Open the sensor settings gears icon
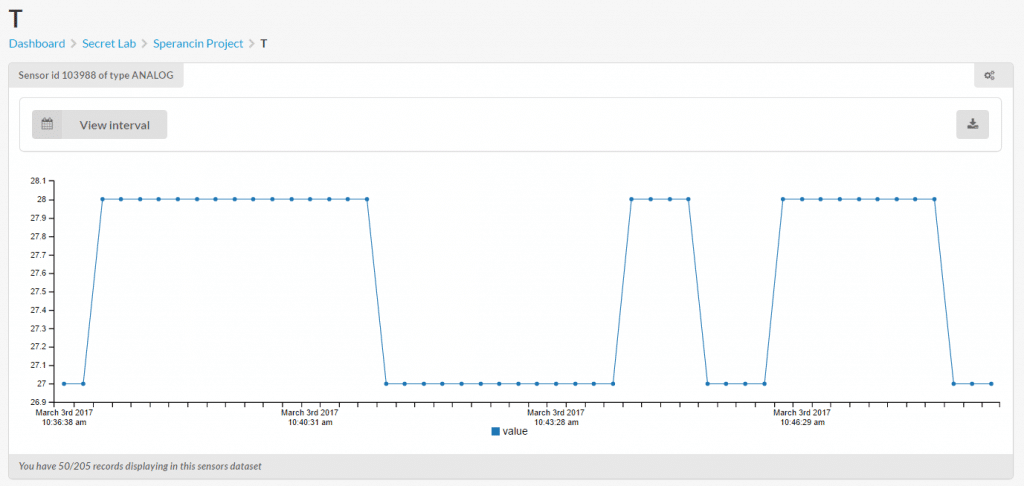This screenshot has height=486, width=1024. pos(988,75)
